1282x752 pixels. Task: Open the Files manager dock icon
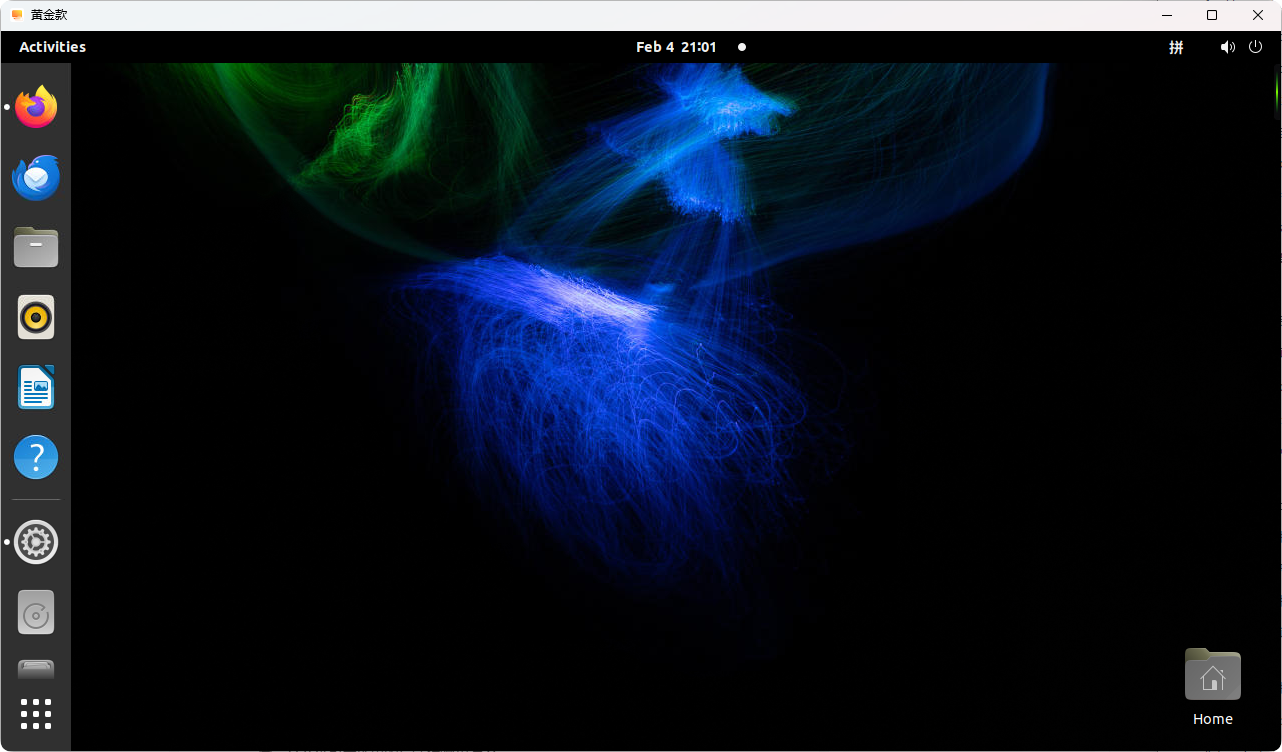click(x=36, y=247)
